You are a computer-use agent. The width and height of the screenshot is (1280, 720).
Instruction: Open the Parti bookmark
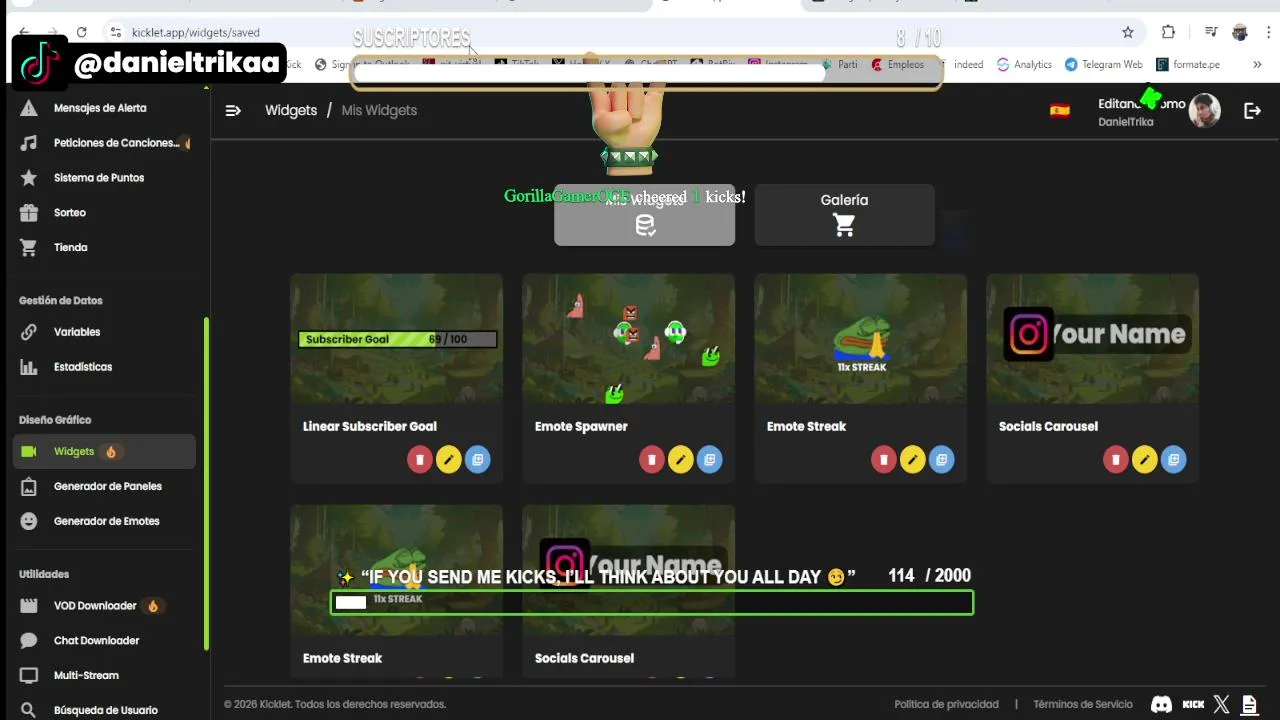coord(839,64)
